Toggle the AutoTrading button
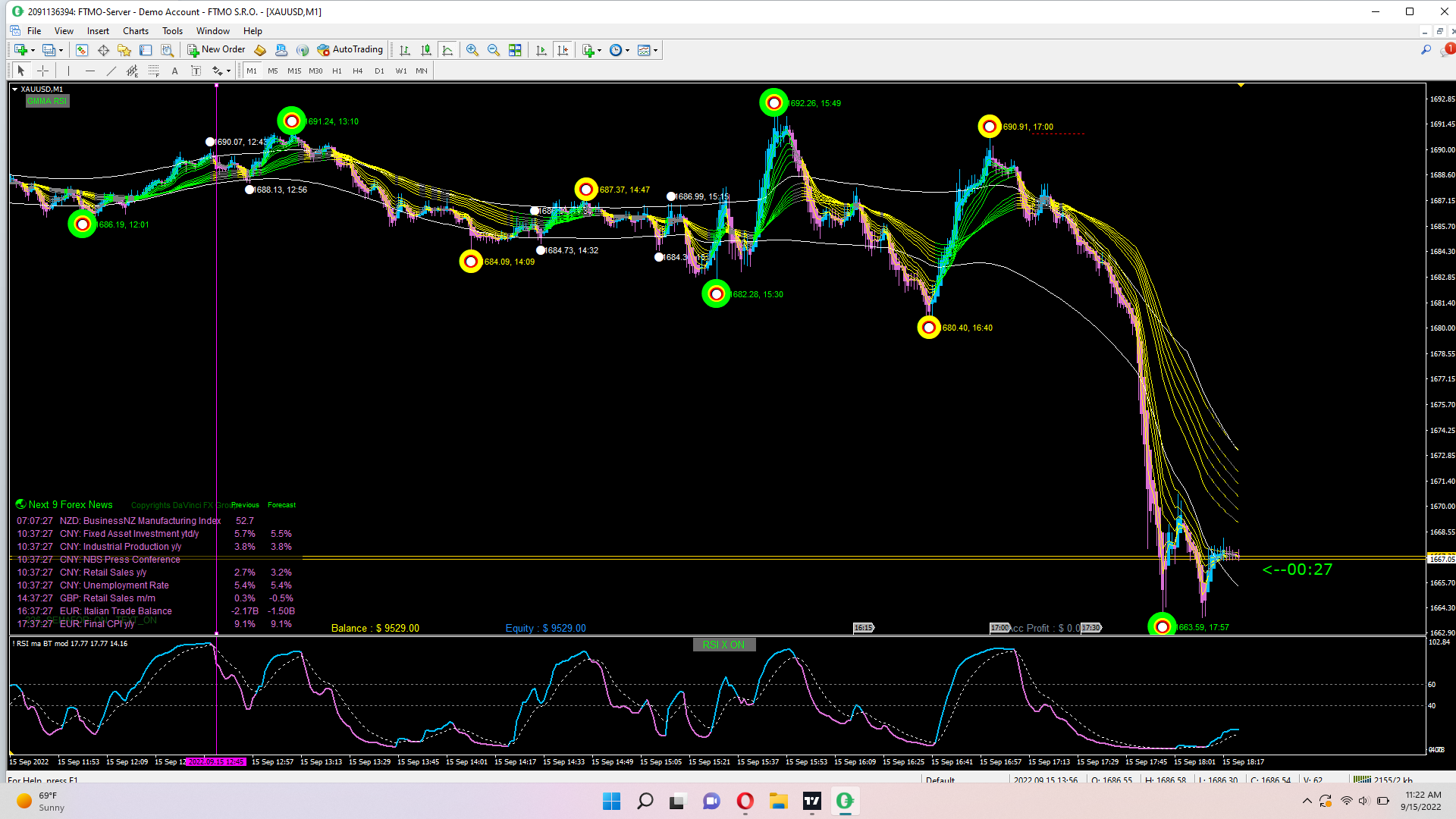 click(350, 50)
